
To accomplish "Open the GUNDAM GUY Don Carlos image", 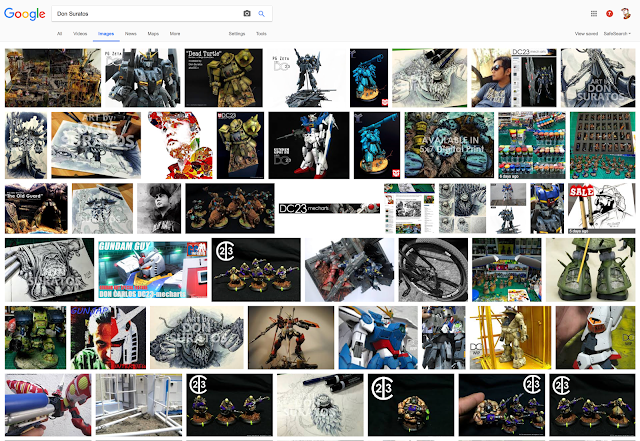I will 153,270.
